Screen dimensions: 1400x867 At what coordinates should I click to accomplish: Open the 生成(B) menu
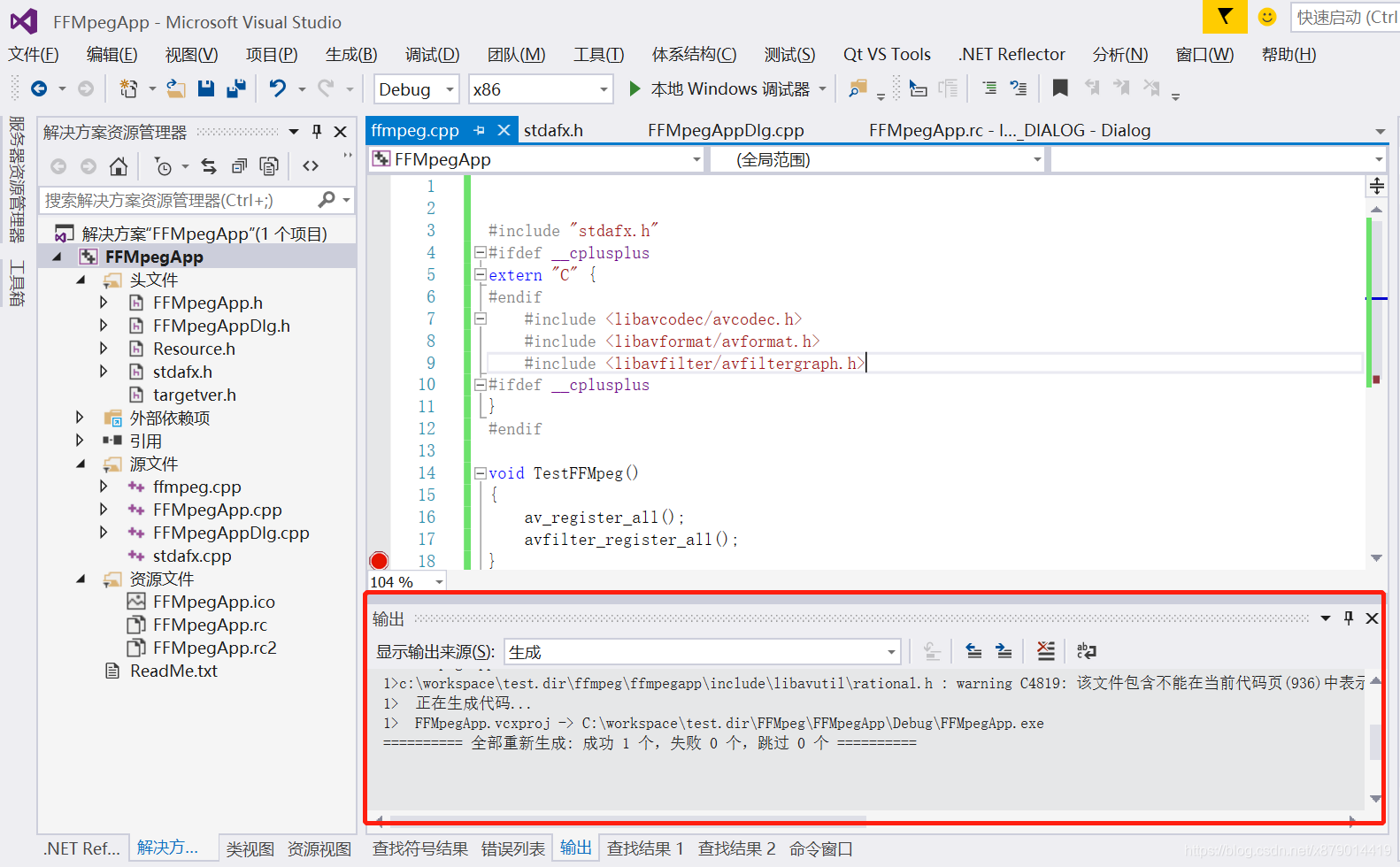(x=351, y=54)
